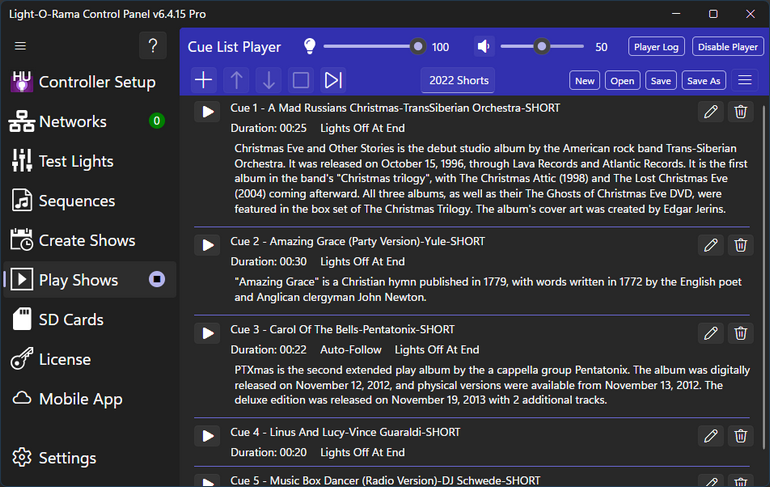This screenshot has width=770, height=487.
Task: Edit Cue 1 with the pencil icon
Action: click(711, 112)
